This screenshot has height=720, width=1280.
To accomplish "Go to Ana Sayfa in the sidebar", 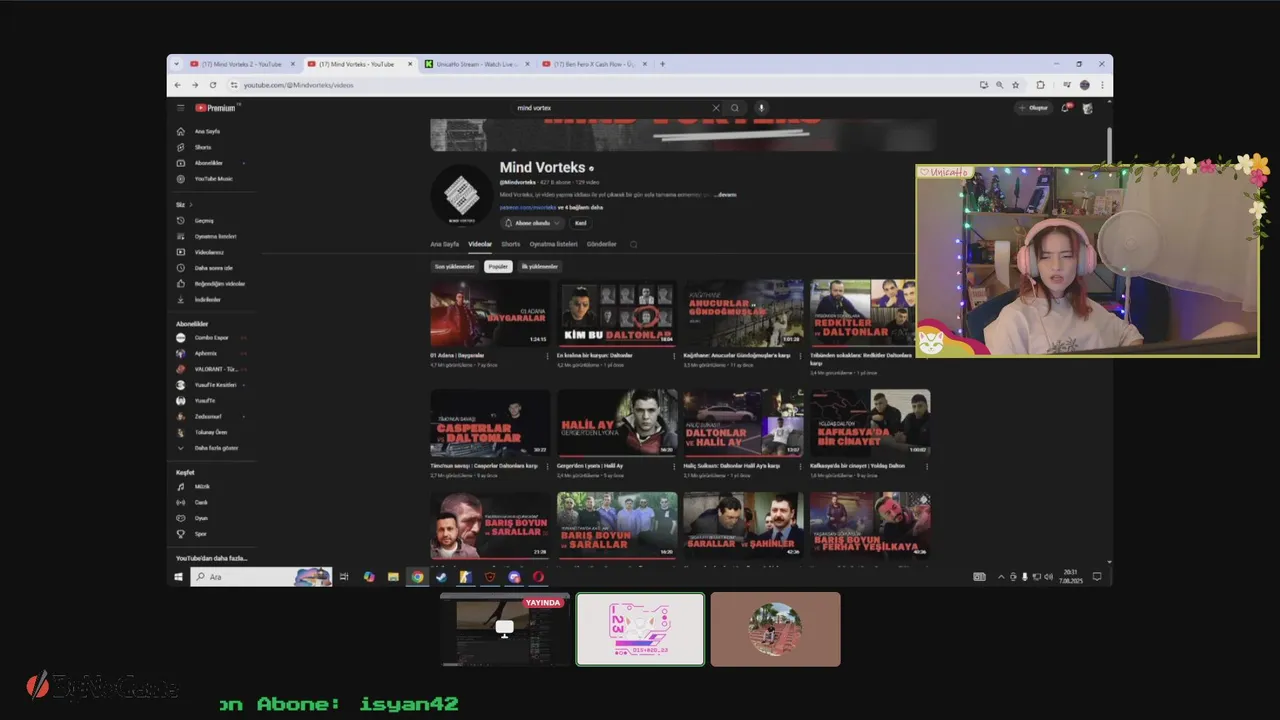I will pyautogui.click(x=207, y=131).
